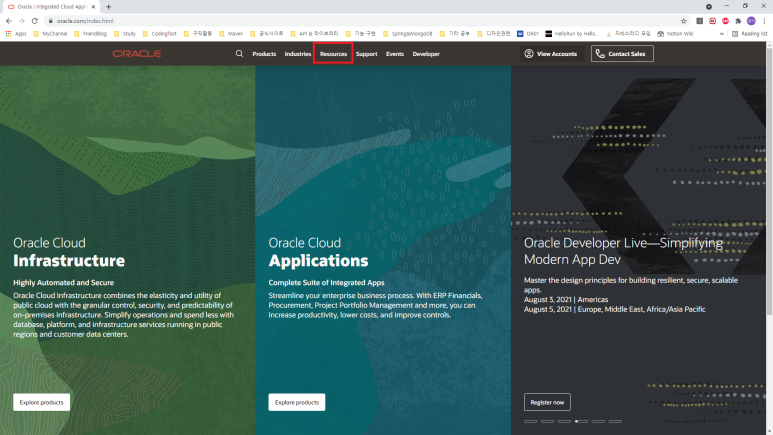Click the View Accounts user icon
Image resolution: width=773 pixels, height=435 pixels.
tap(528, 53)
